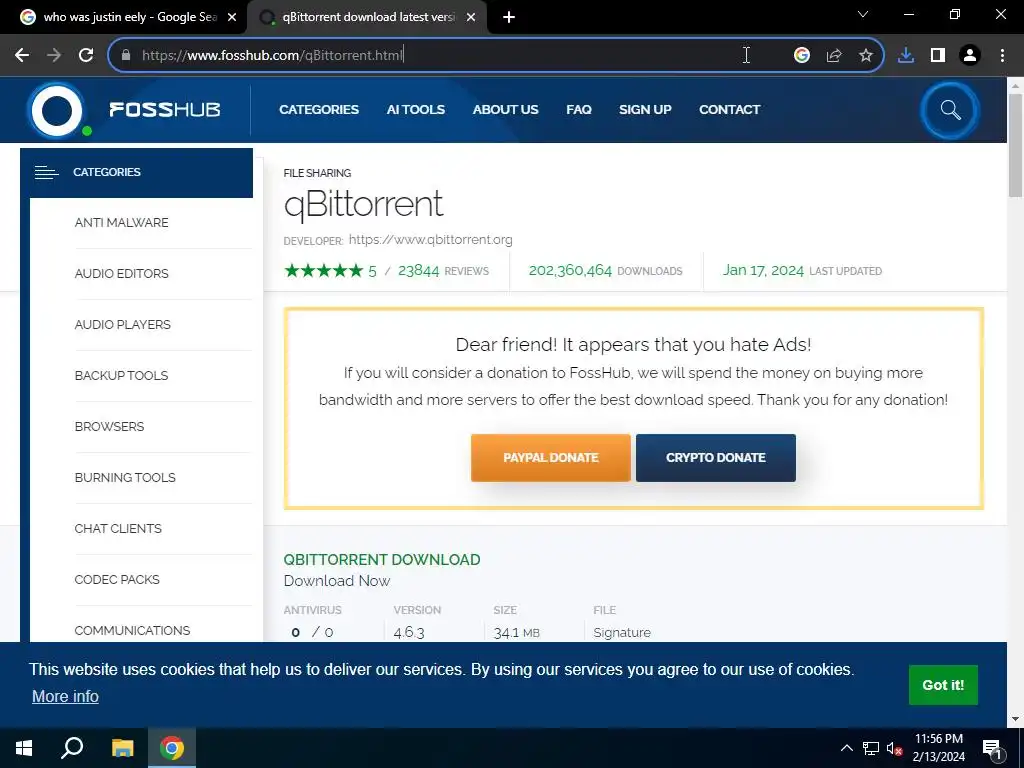1024x768 pixels.
Task: Click the CRYPTO DONATE button
Action: pos(716,458)
